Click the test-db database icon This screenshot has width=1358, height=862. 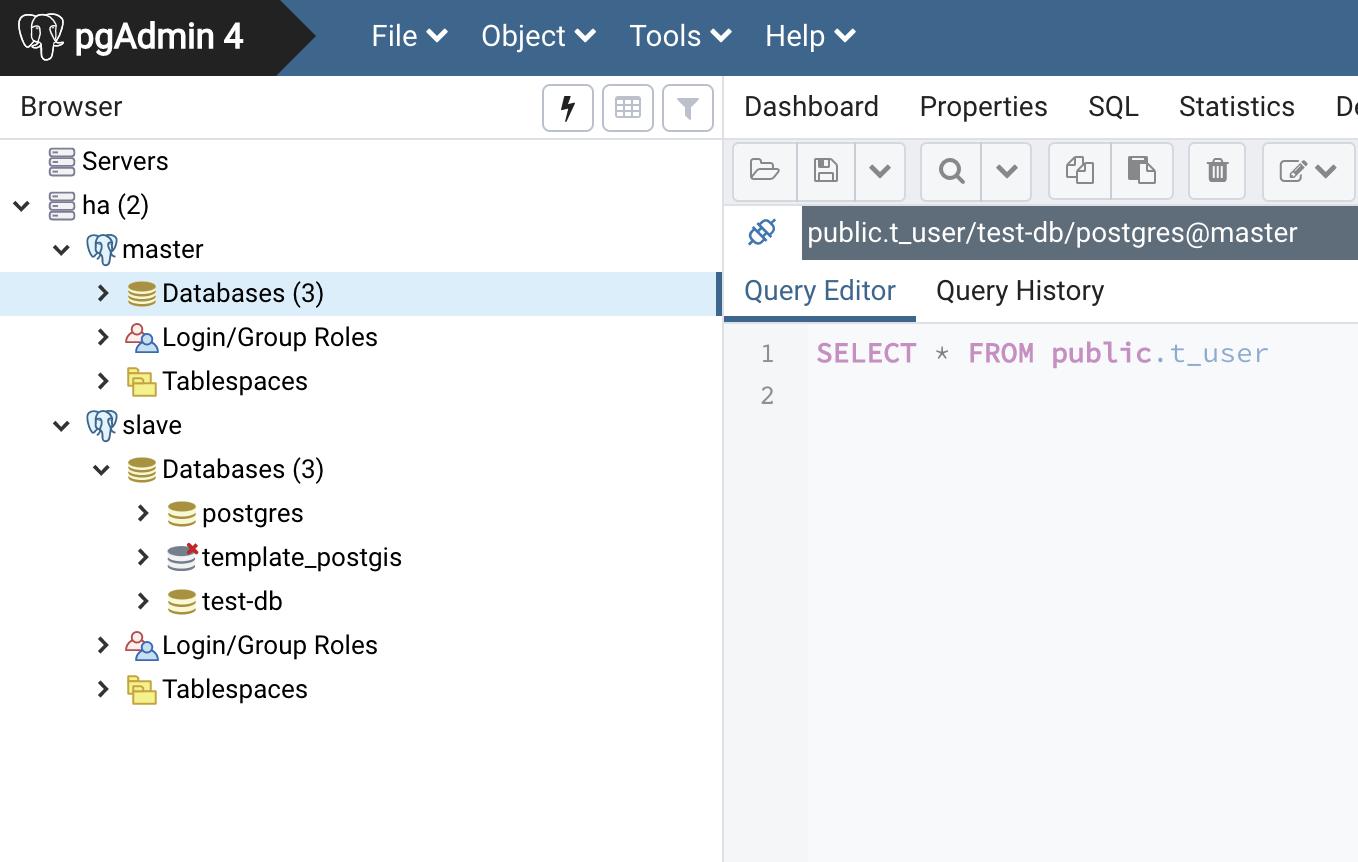tap(182, 601)
